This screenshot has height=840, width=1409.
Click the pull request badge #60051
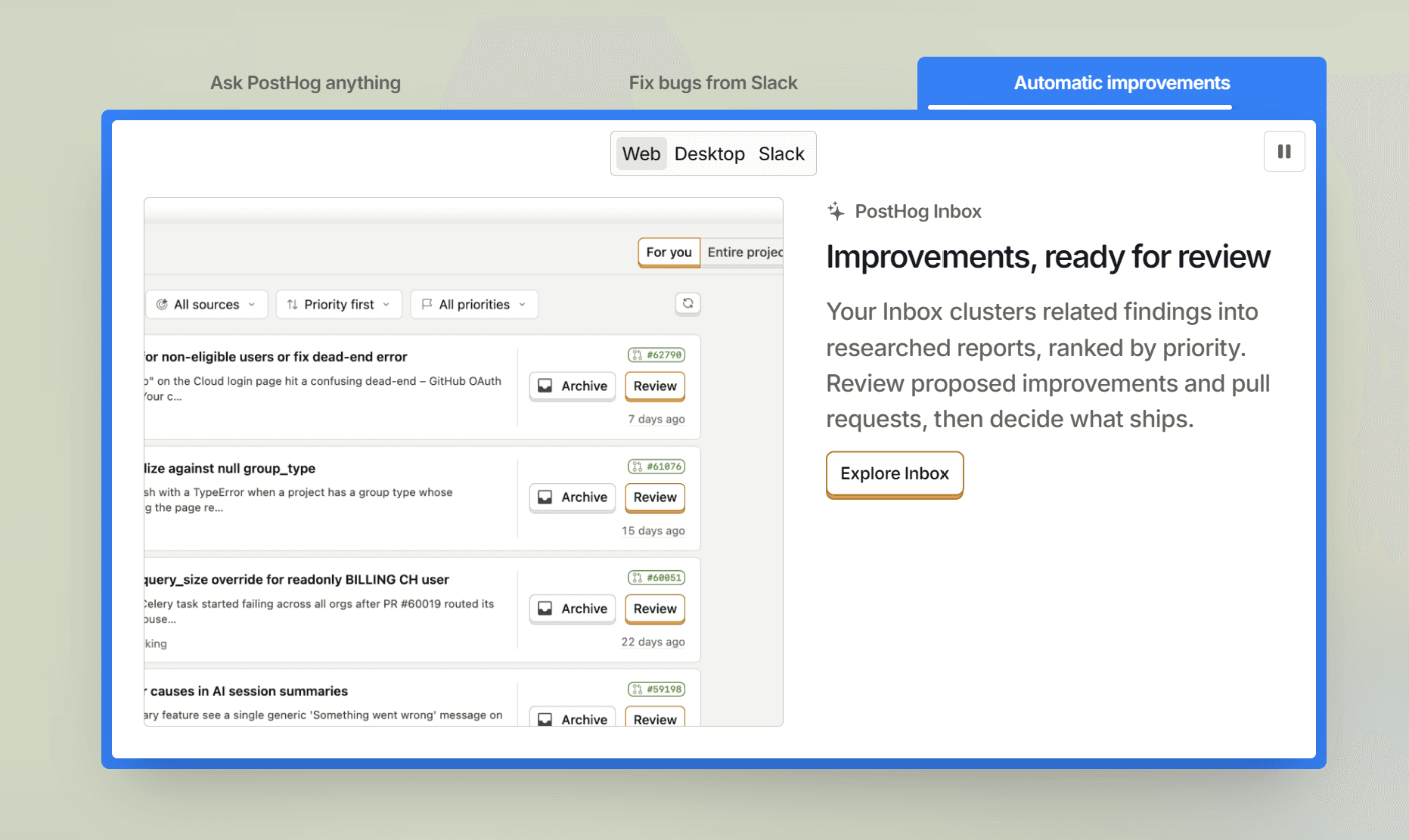click(656, 578)
